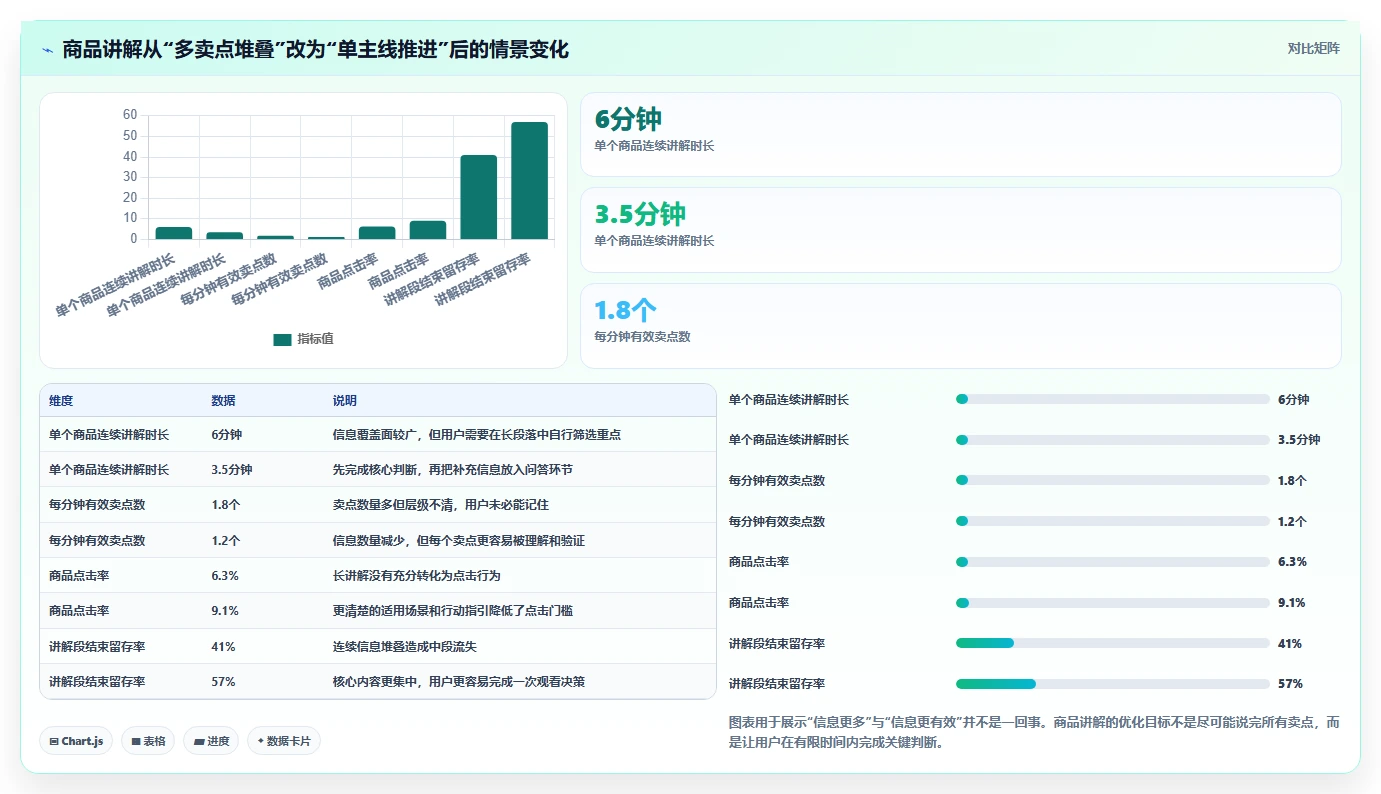Click the 数据卡片 text in the bottom tag row
This screenshot has height=794, width=1381.
tap(289, 741)
